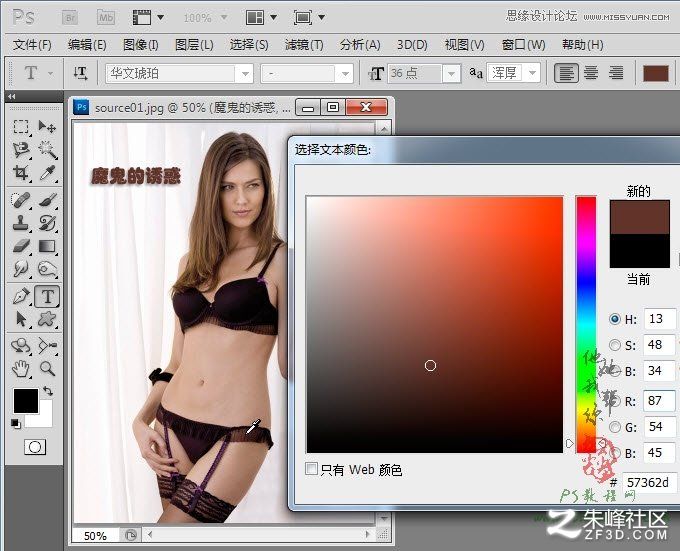Screen dimensions: 680x551
Task: Select the Hand tool
Action: (x=21, y=368)
